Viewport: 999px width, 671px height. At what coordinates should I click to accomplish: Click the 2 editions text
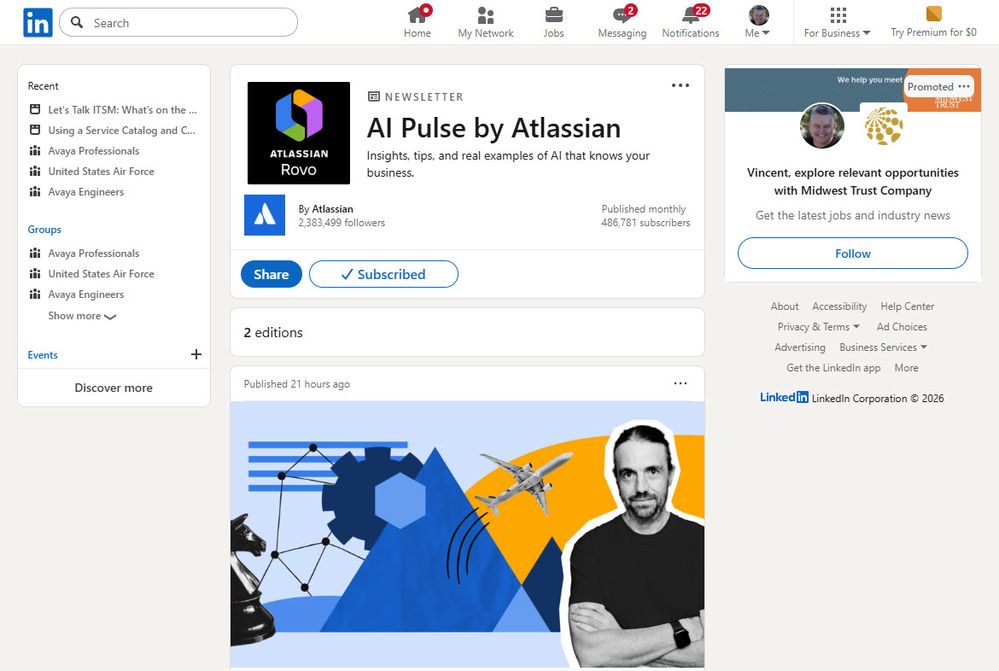tap(273, 333)
